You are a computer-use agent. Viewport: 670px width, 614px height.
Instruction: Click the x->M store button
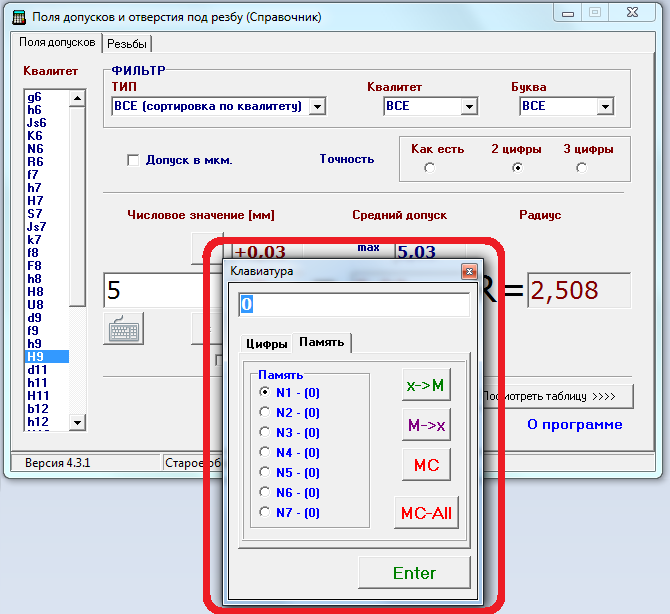(426, 385)
